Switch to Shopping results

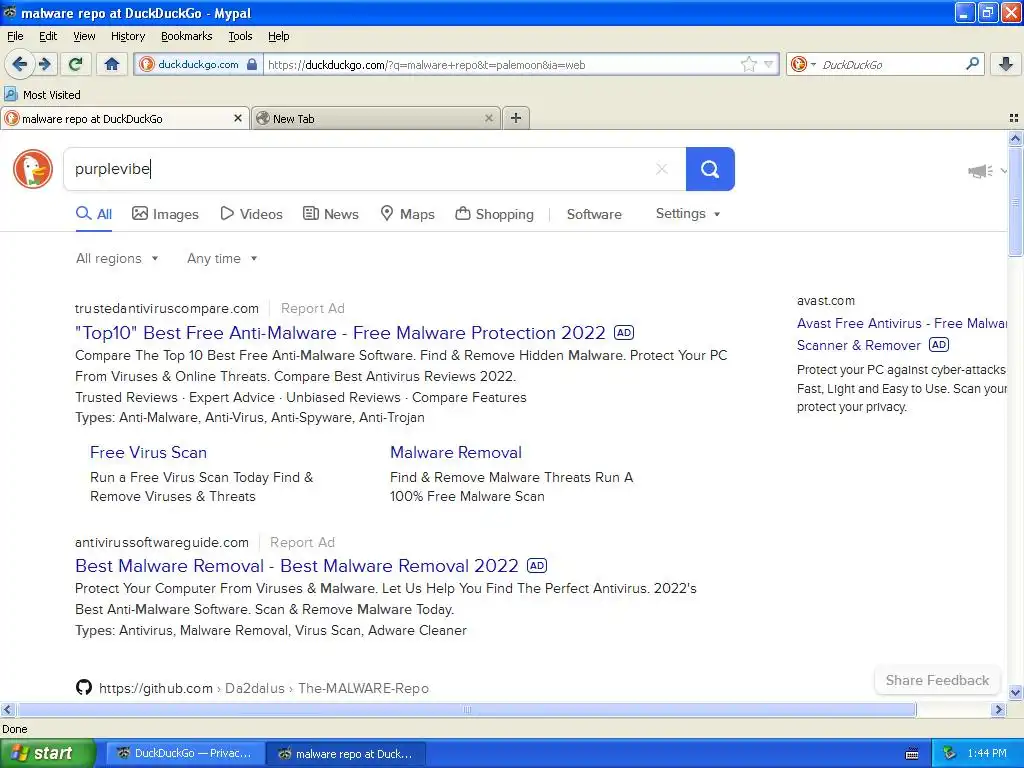(x=494, y=214)
